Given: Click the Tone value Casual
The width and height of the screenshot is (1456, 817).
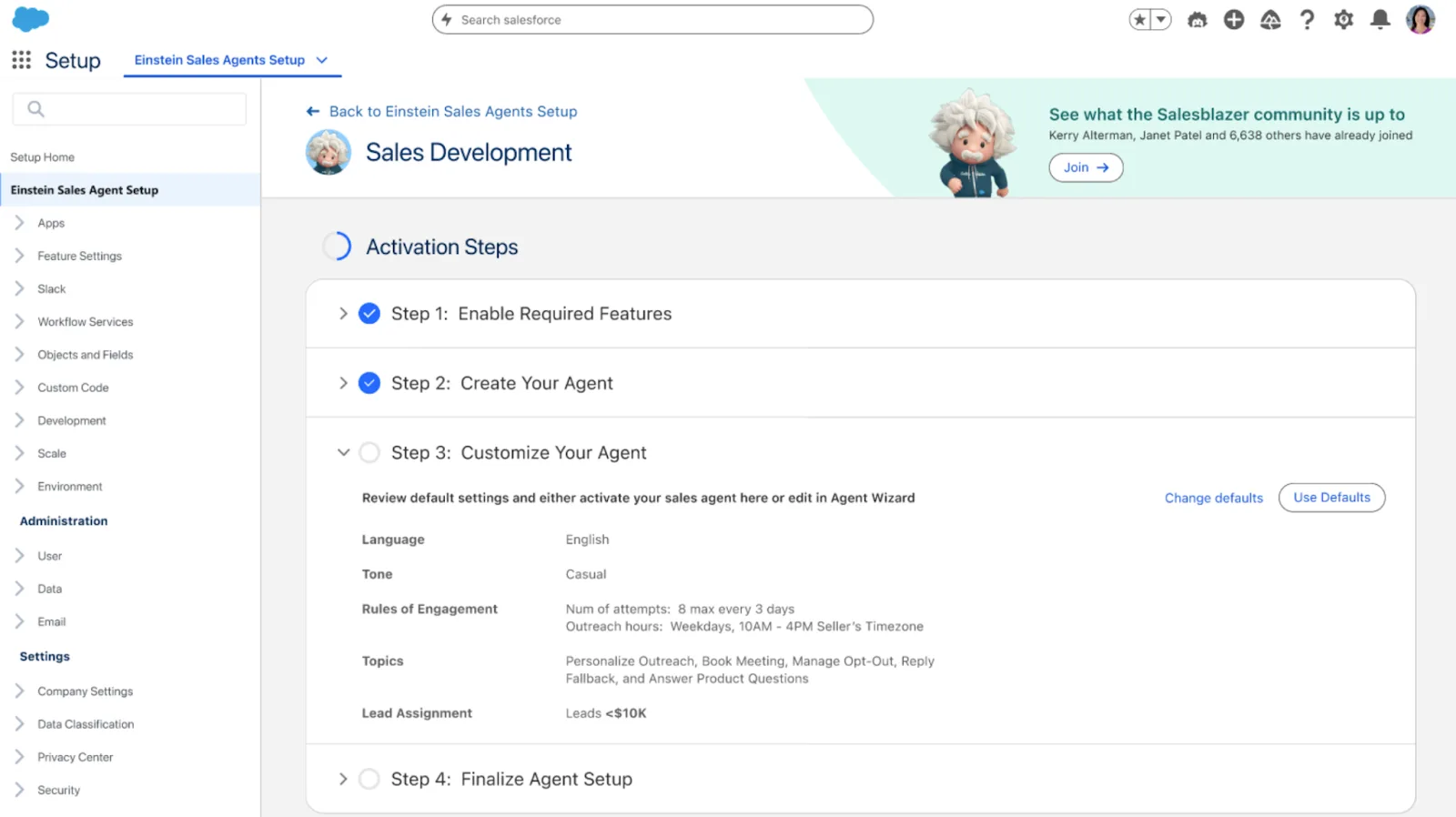Looking at the screenshot, I should [586, 574].
